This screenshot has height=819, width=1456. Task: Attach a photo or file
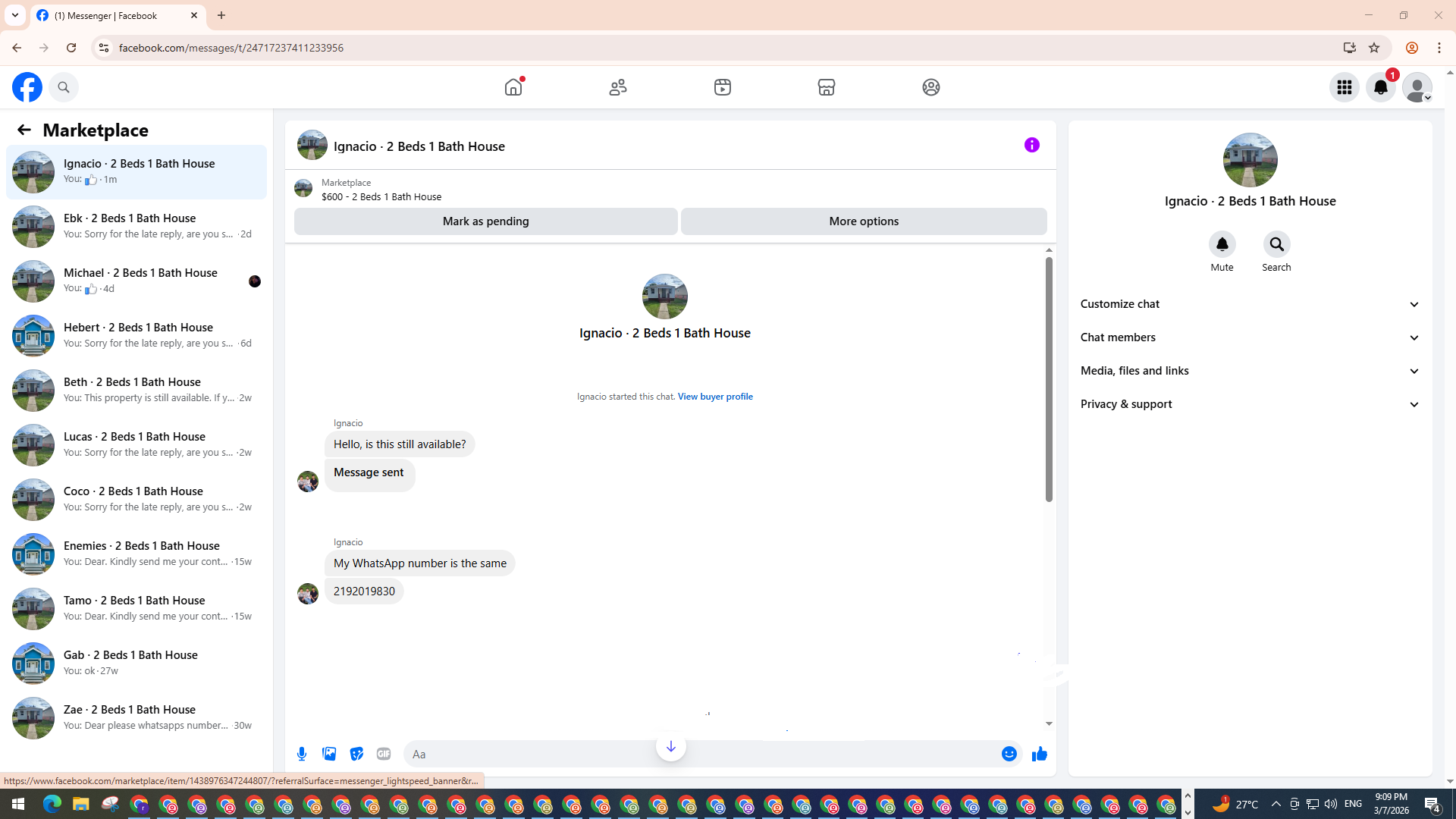(329, 754)
